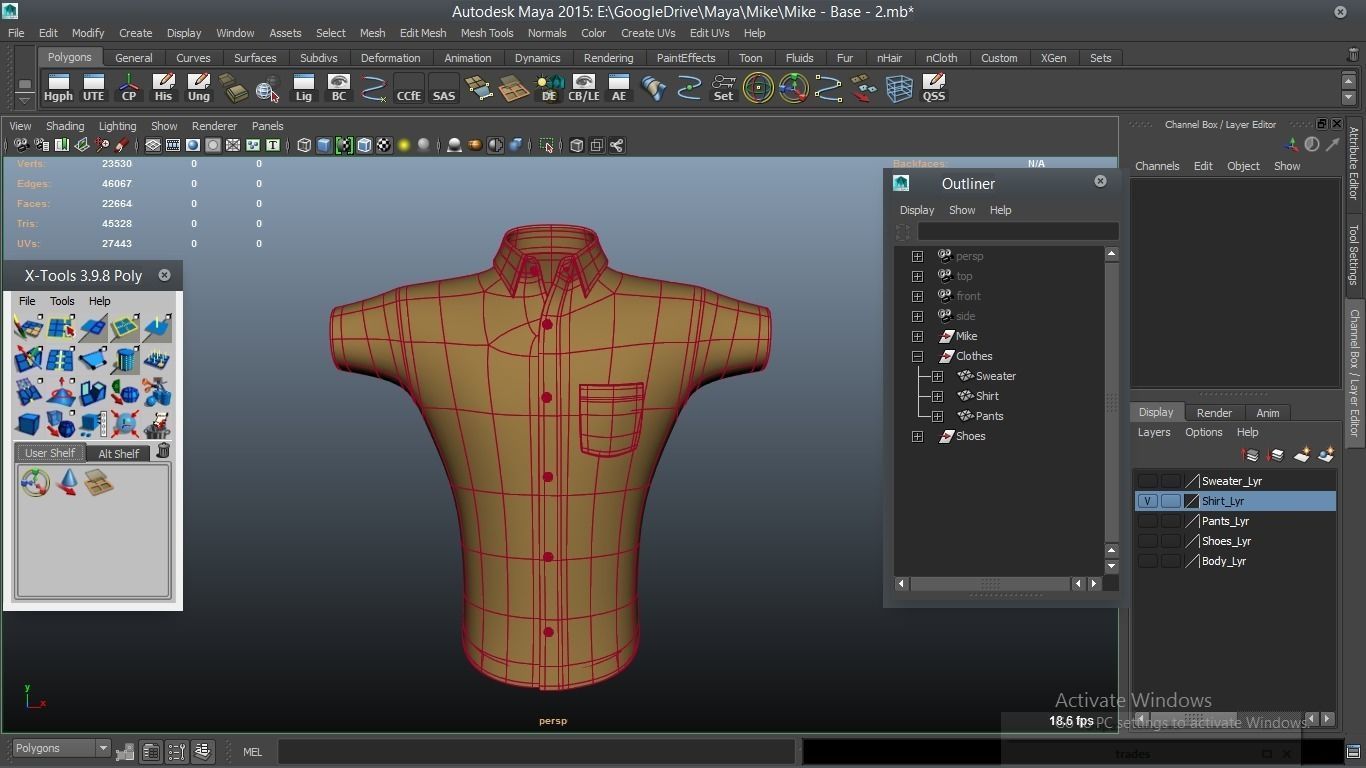1366x768 pixels.
Task: Open the Layers menu in Layer Editor
Action: pos(1154,432)
